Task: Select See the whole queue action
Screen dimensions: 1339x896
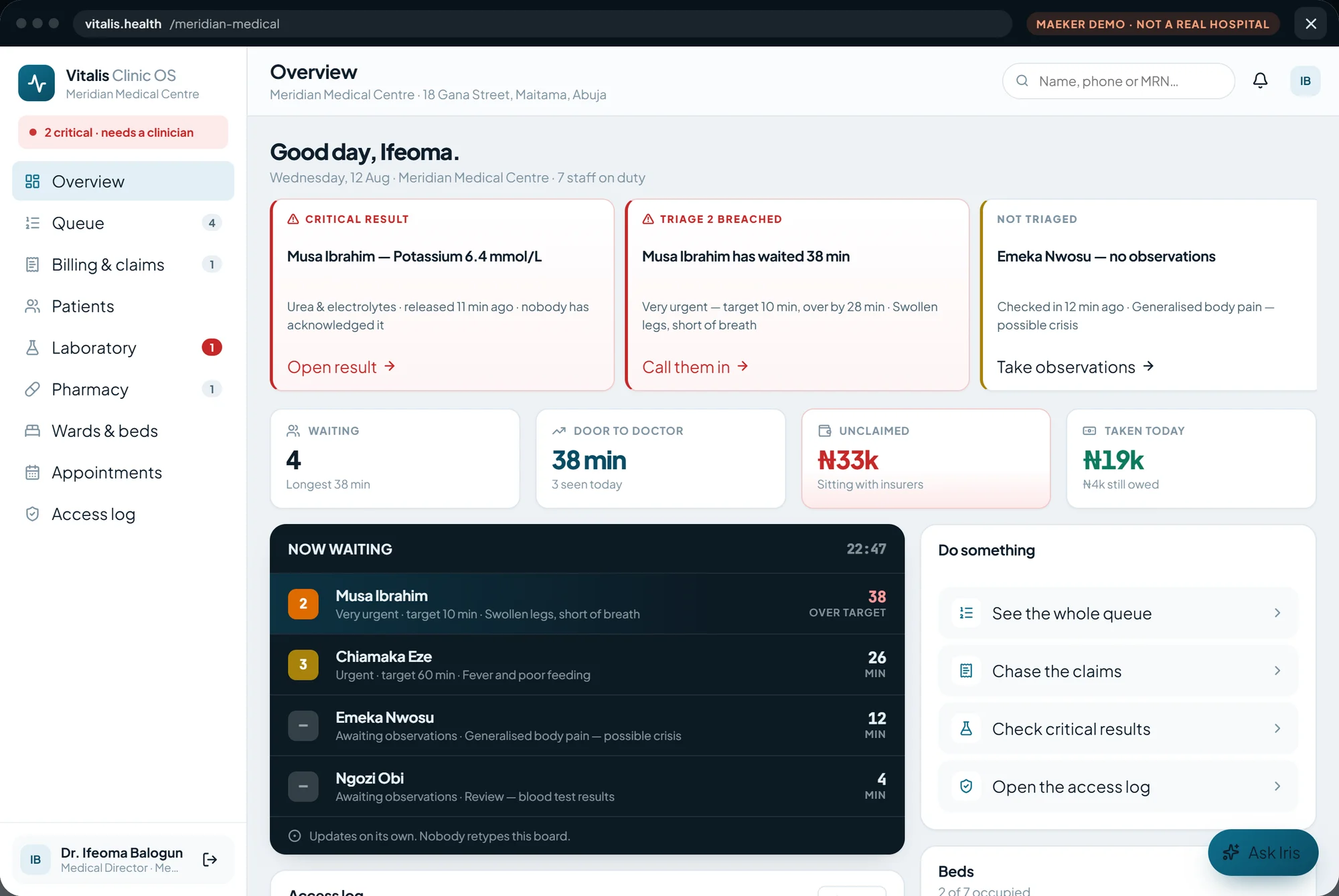Action: 1118,613
